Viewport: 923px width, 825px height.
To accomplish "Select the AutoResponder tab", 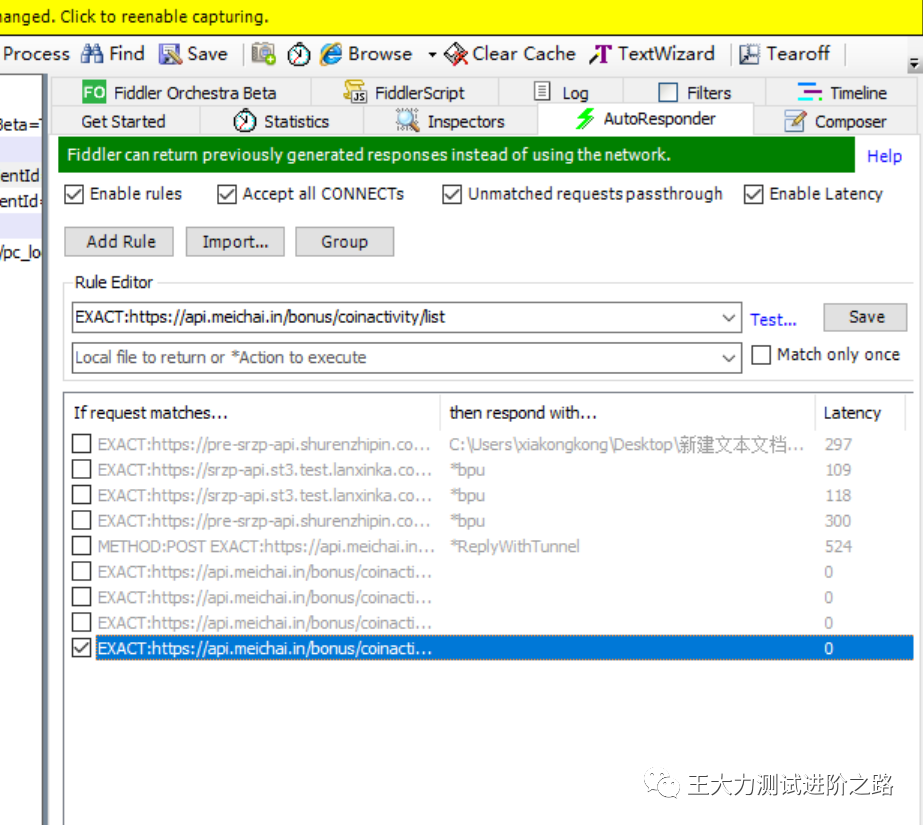I will (x=646, y=119).
